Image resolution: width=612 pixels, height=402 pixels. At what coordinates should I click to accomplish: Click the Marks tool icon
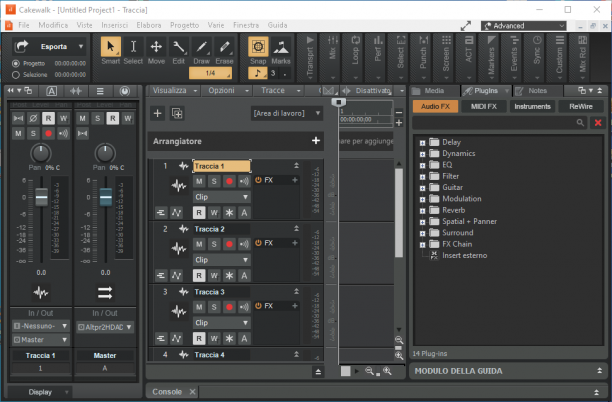coord(281,47)
